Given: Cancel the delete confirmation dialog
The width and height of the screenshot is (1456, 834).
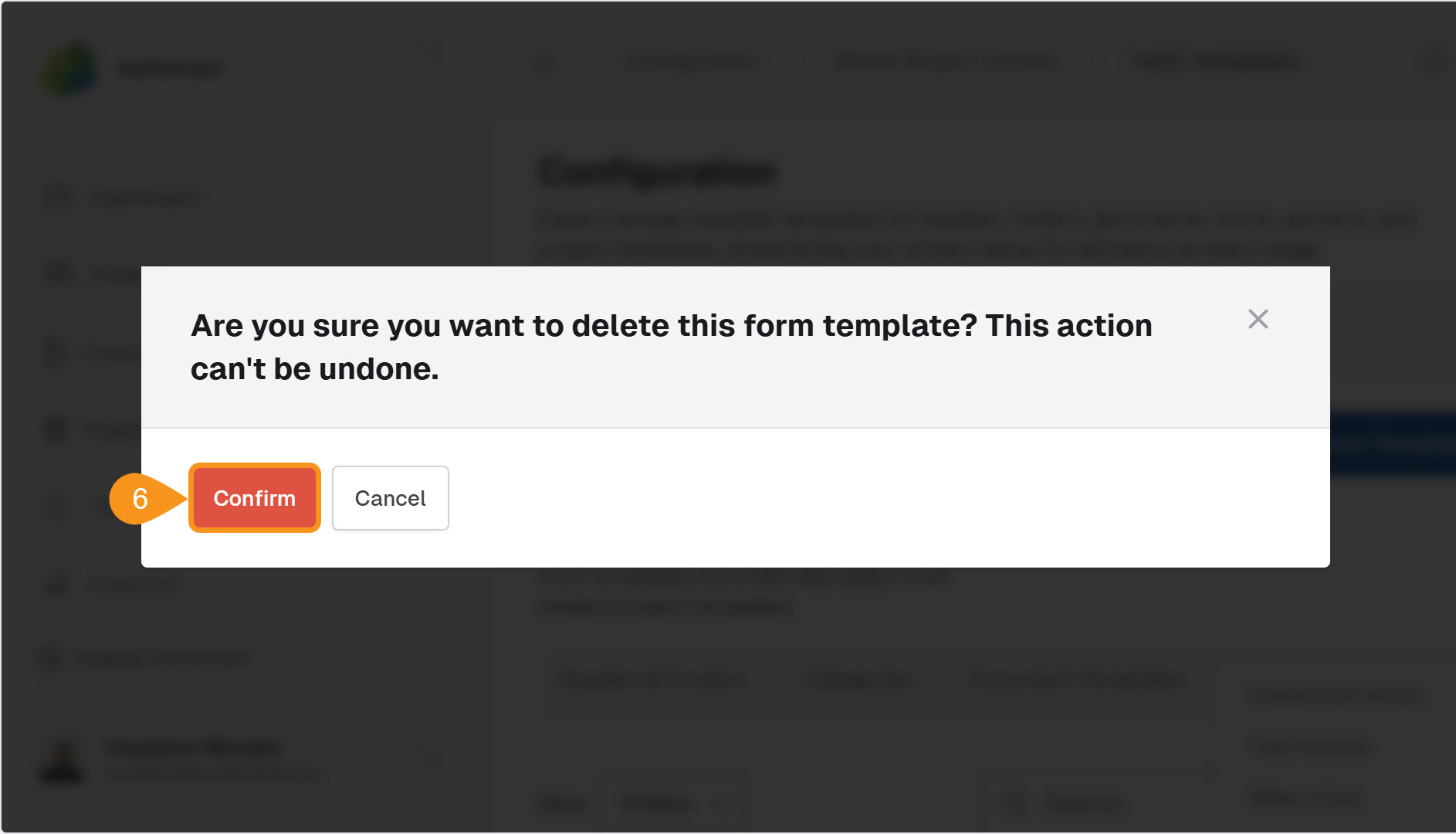Looking at the screenshot, I should 390,498.
